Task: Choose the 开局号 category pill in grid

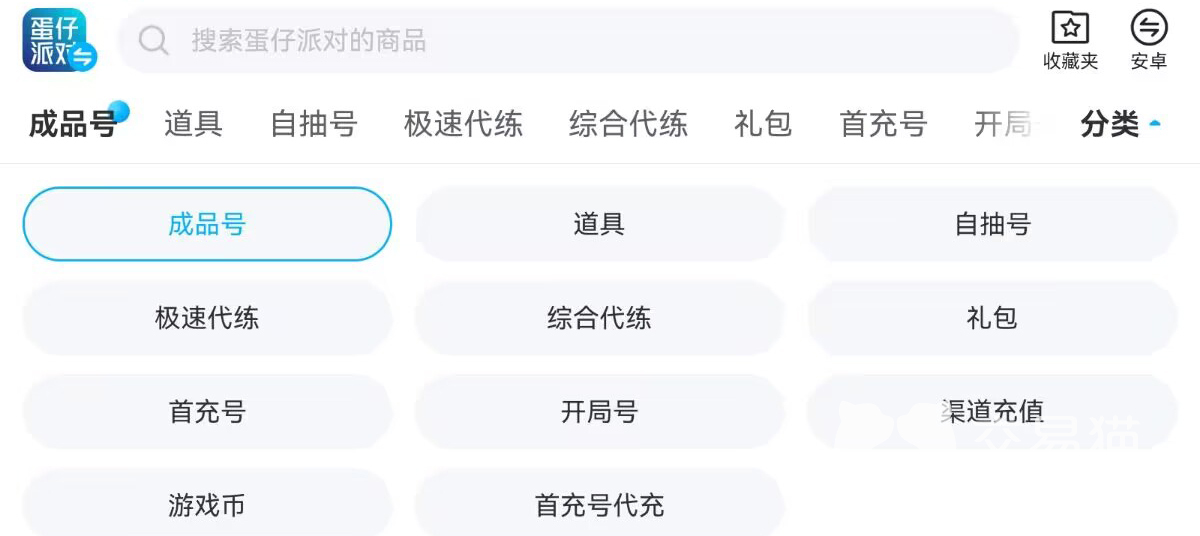Action: point(599,411)
